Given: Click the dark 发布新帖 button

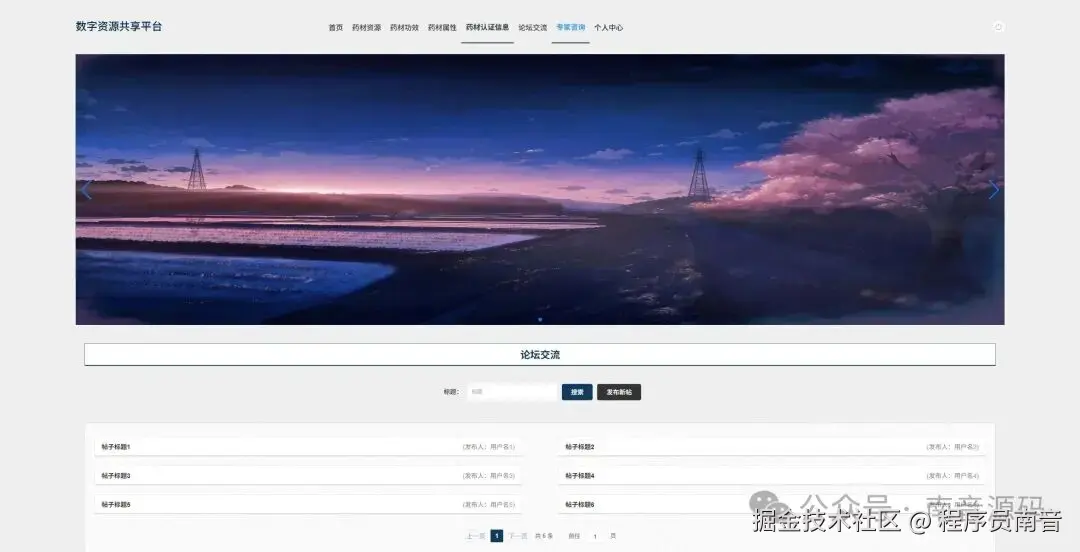Looking at the screenshot, I should point(619,392).
